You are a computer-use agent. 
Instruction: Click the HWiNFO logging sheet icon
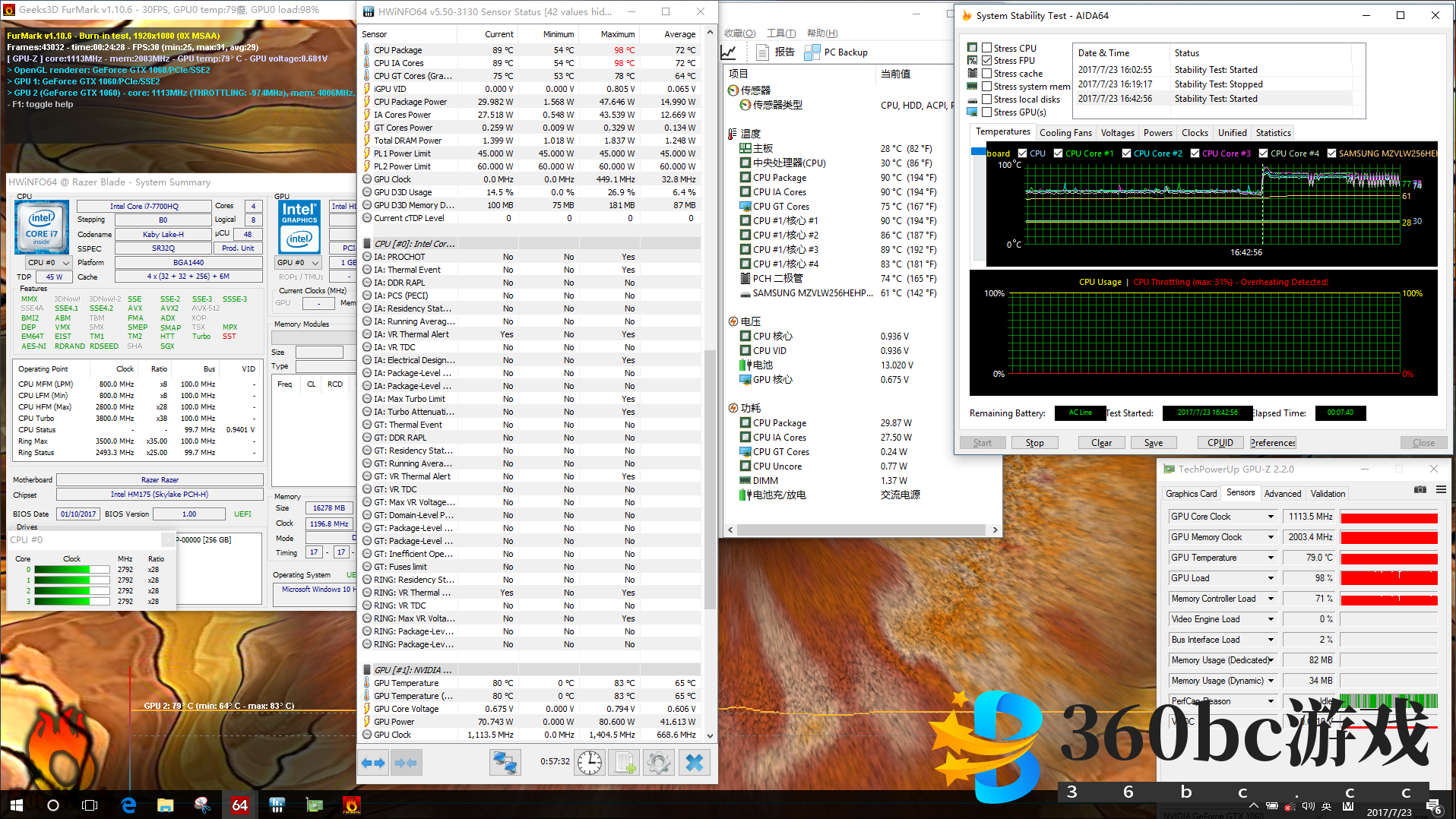pos(625,763)
